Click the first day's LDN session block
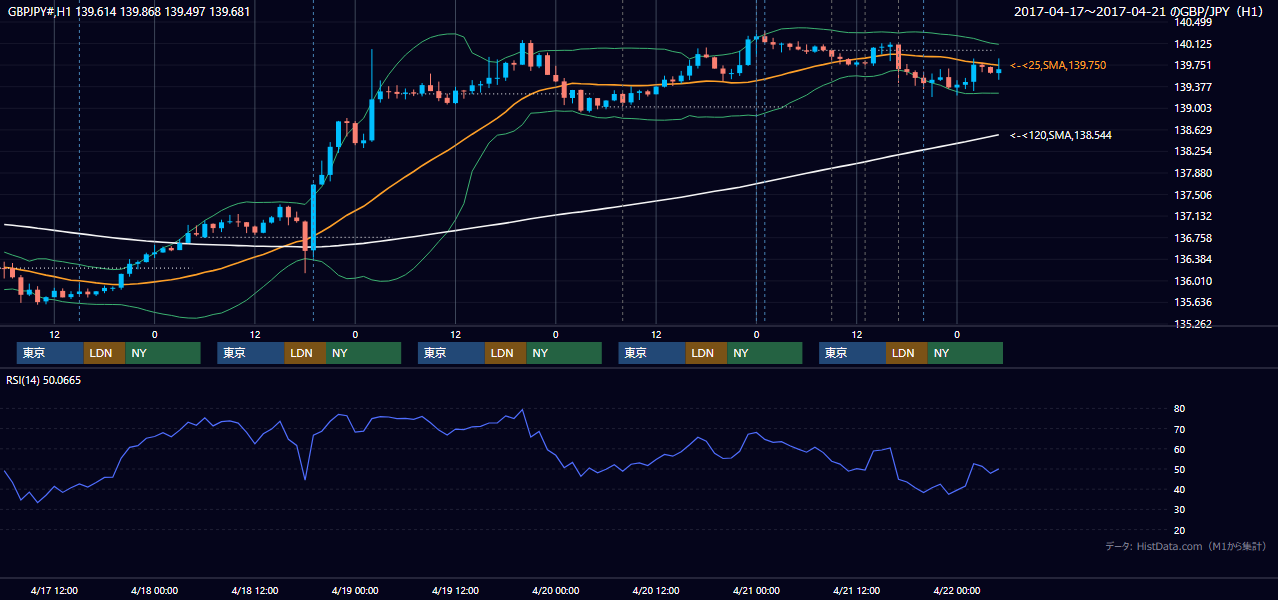1278x600 pixels. 104,353
